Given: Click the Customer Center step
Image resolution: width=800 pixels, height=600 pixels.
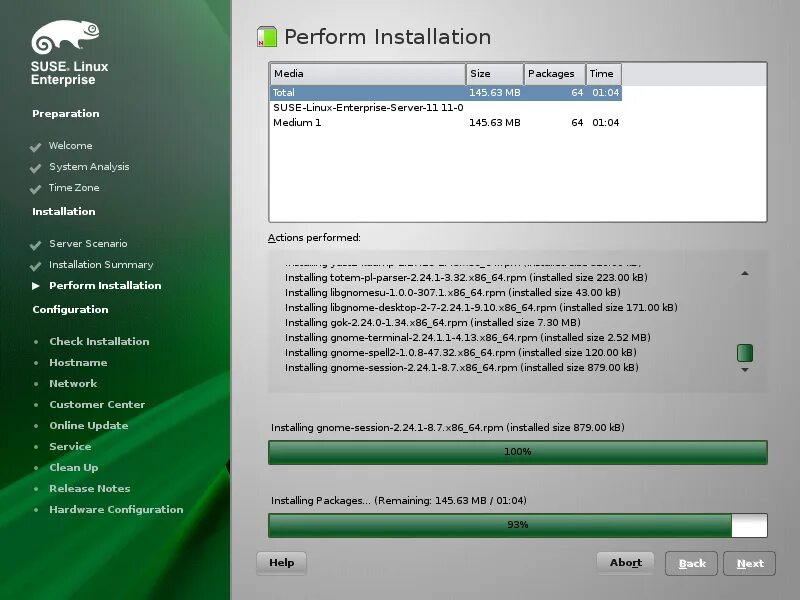Looking at the screenshot, I should pyautogui.click(x=97, y=404).
